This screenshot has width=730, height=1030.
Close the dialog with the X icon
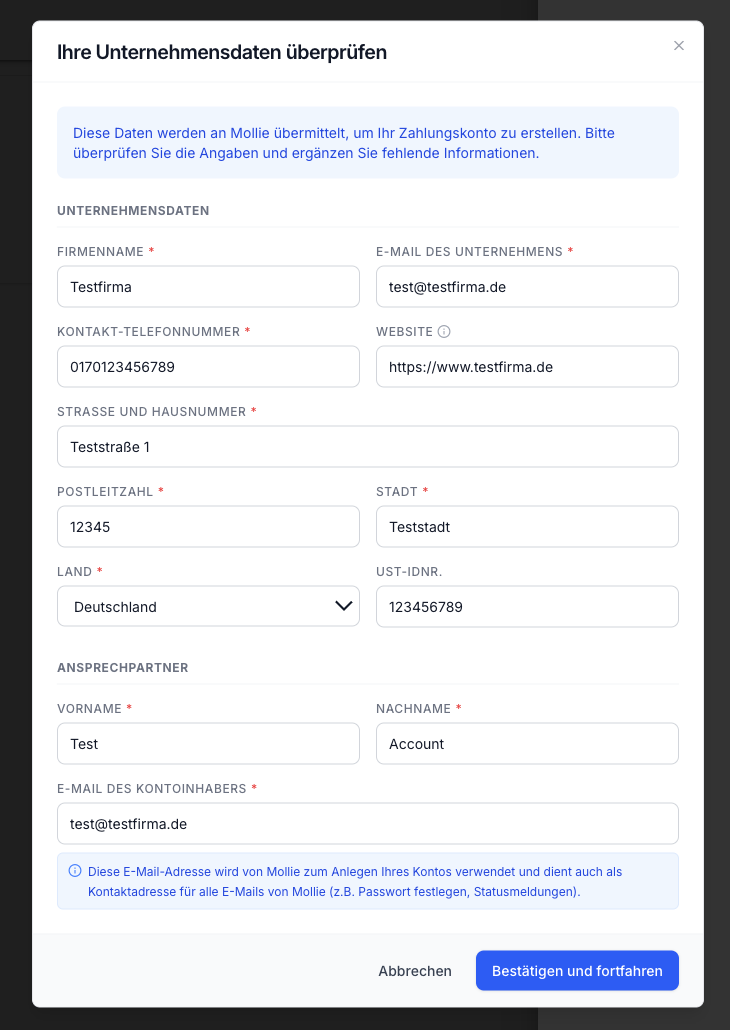click(679, 45)
